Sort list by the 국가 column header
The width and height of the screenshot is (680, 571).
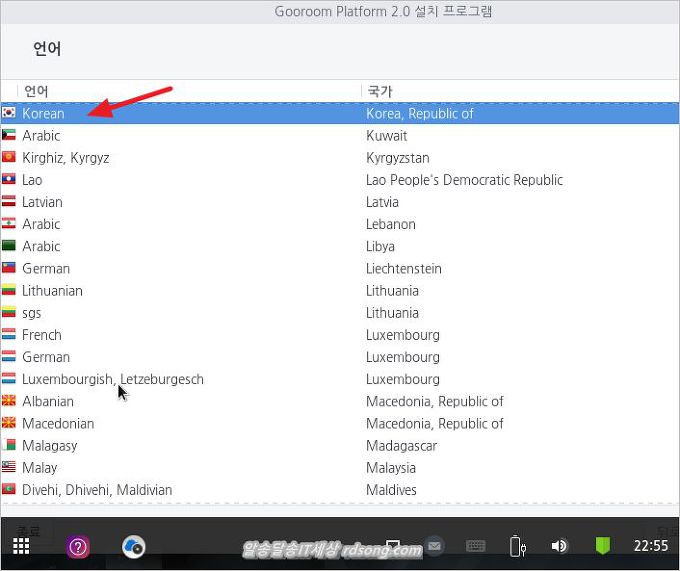coord(380,91)
